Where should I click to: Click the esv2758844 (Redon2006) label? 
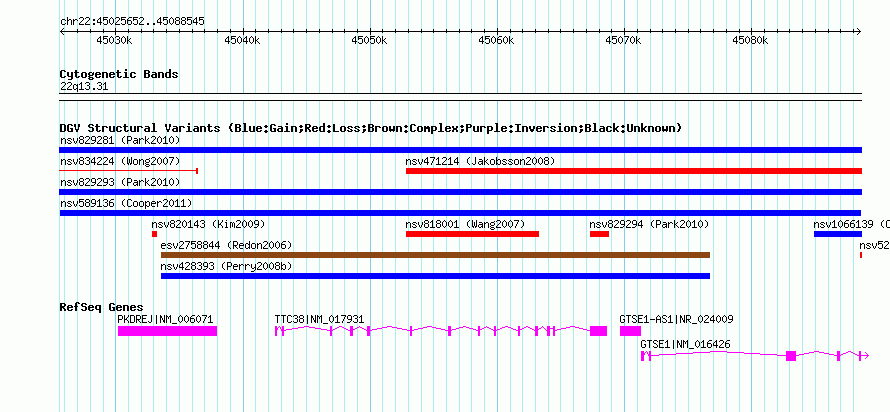226,245
